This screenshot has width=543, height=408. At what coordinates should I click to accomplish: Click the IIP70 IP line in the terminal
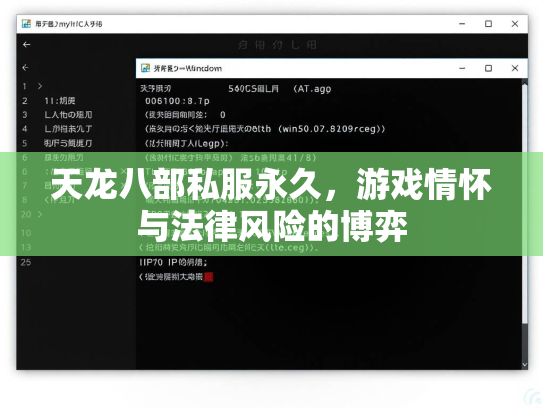[173, 262]
